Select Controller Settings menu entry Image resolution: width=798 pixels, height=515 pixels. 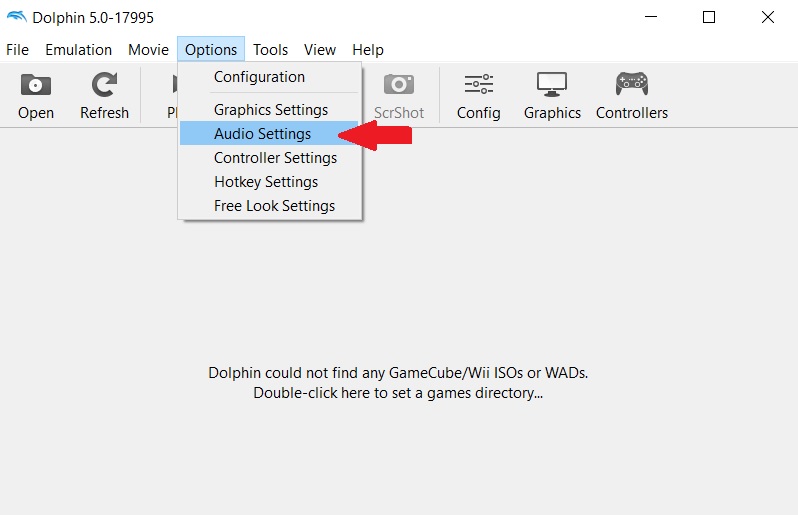(x=275, y=158)
